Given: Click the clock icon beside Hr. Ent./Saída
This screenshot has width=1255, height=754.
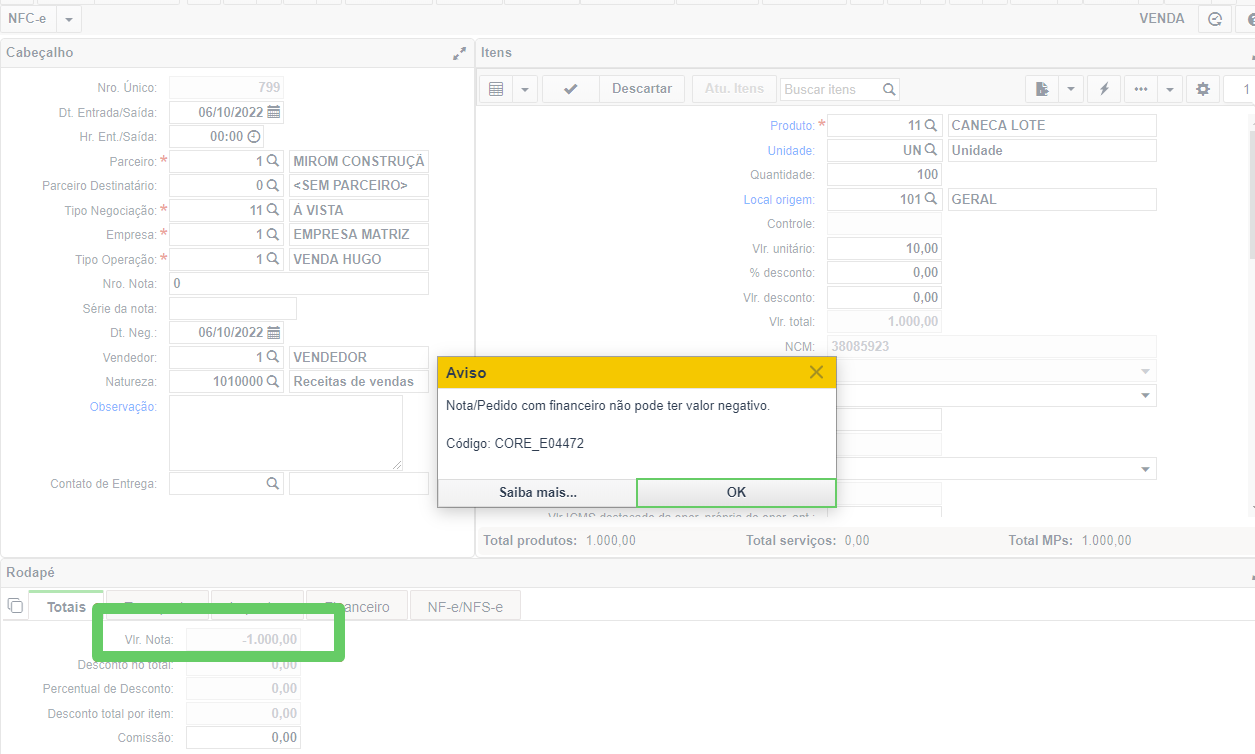Looking at the screenshot, I should coord(254,136).
